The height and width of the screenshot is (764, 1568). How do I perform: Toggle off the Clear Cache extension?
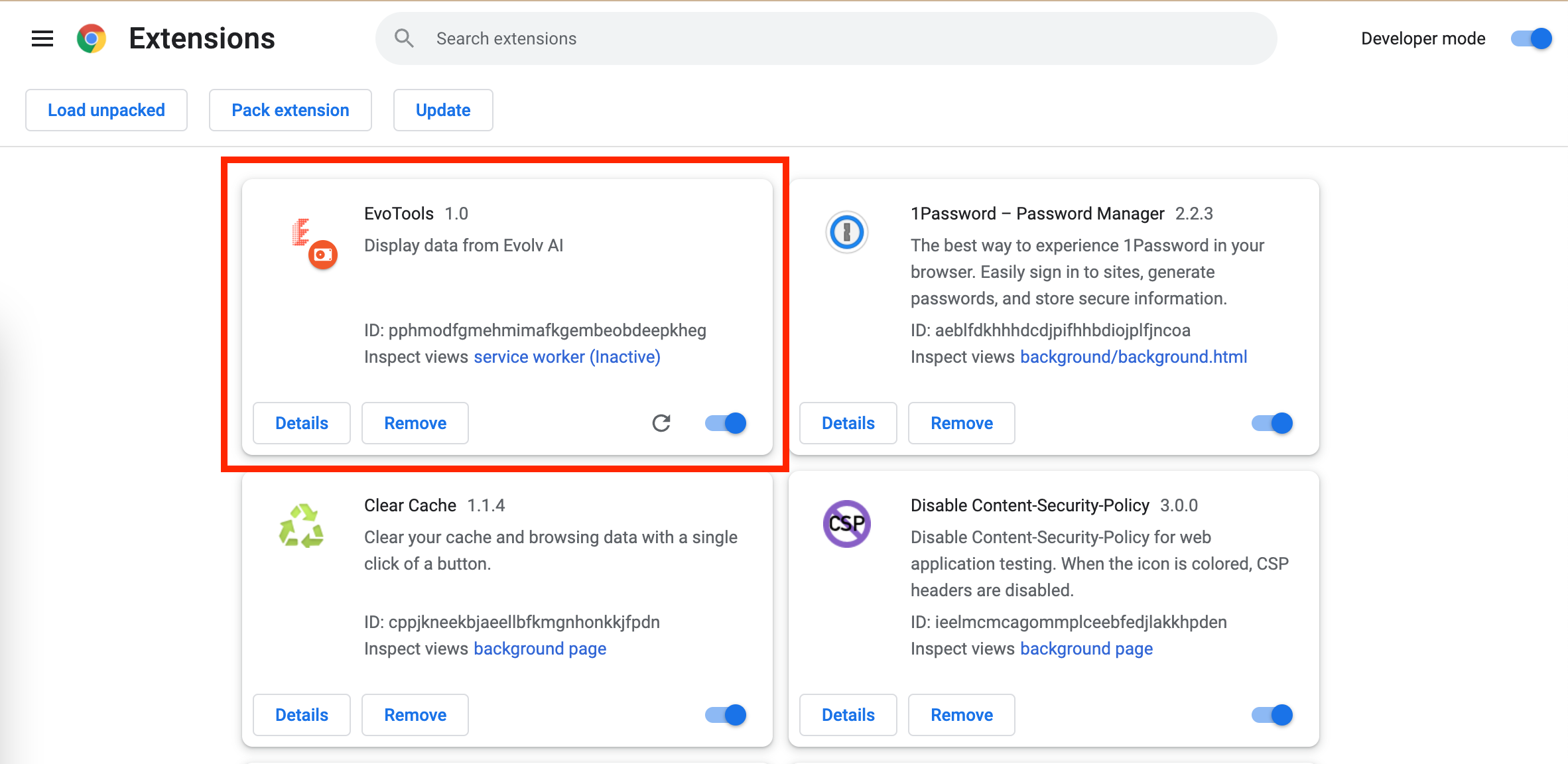[x=726, y=715]
